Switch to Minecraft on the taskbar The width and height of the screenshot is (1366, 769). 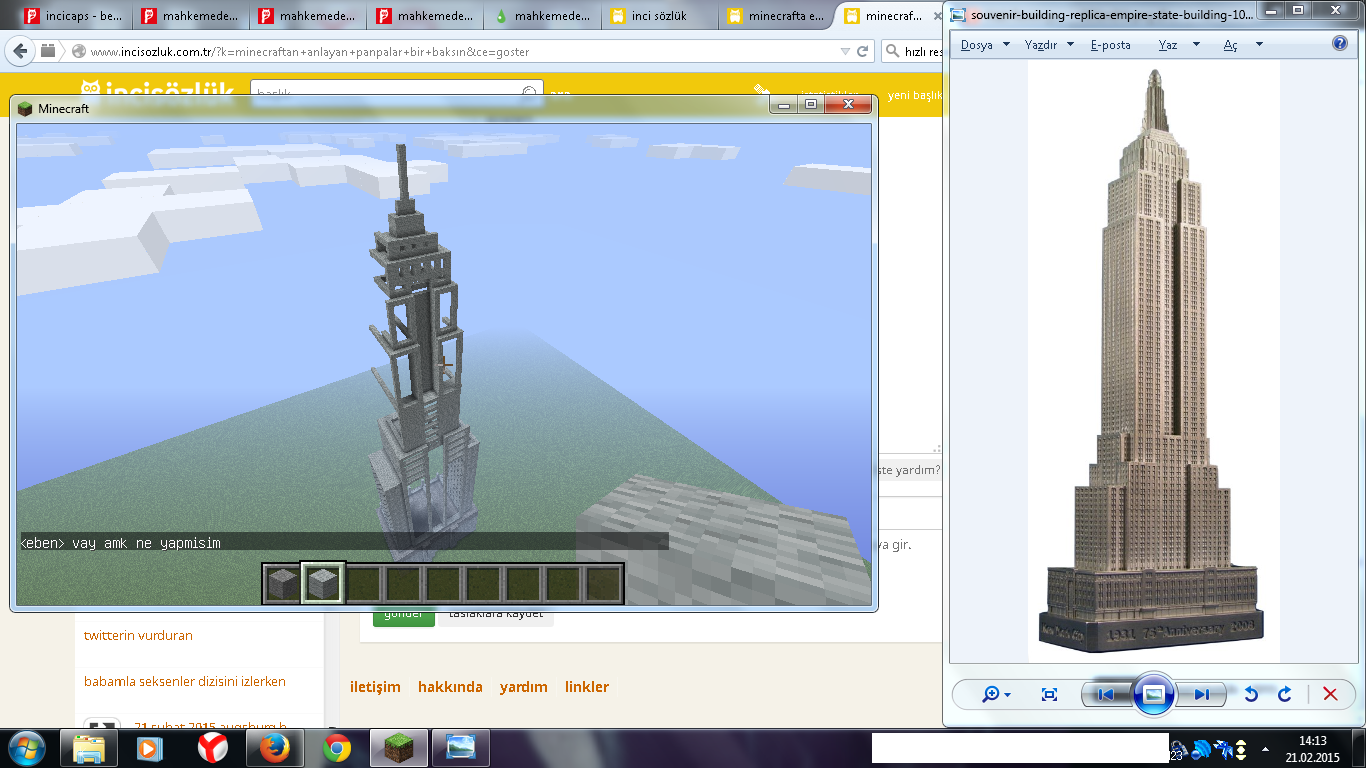tap(398, 748)
